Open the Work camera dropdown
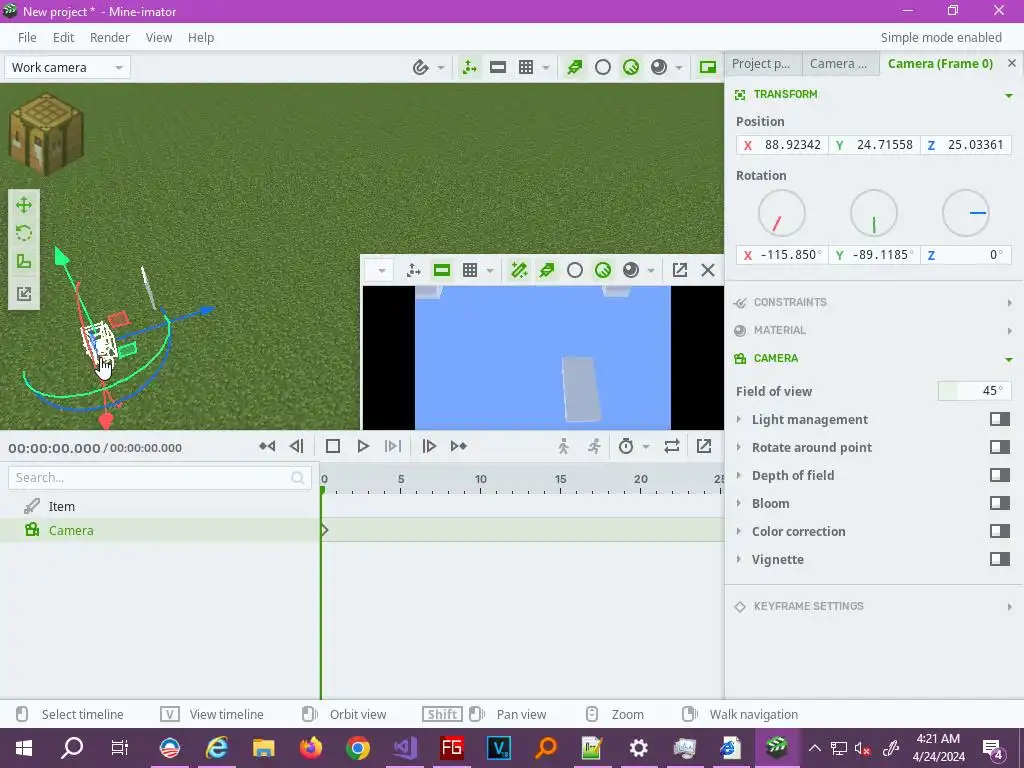Image resolution: width=1024 pixels, height=768 pixels. (67, 67)
